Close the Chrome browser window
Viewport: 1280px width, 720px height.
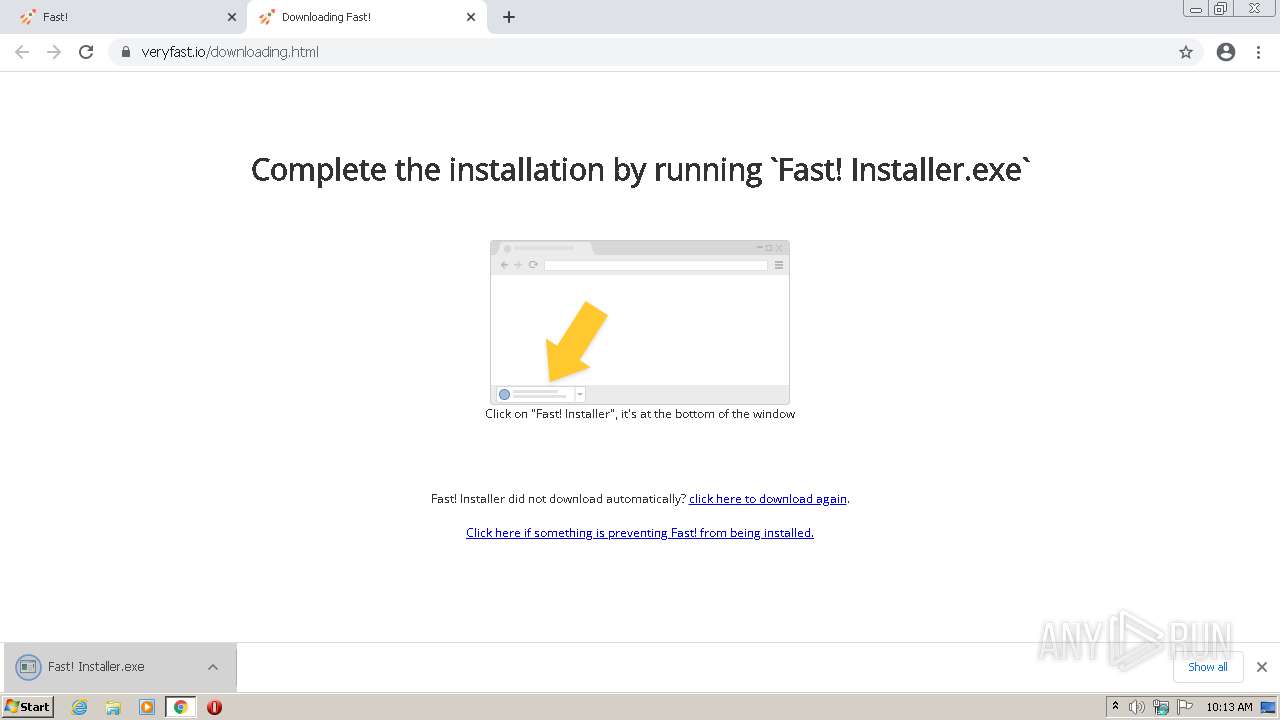click(x=1254, y=9)
